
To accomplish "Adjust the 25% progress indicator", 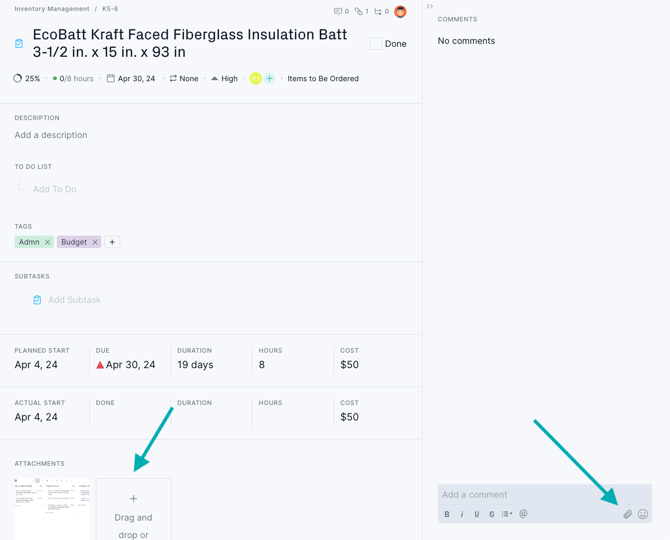I will click(26, 79).
